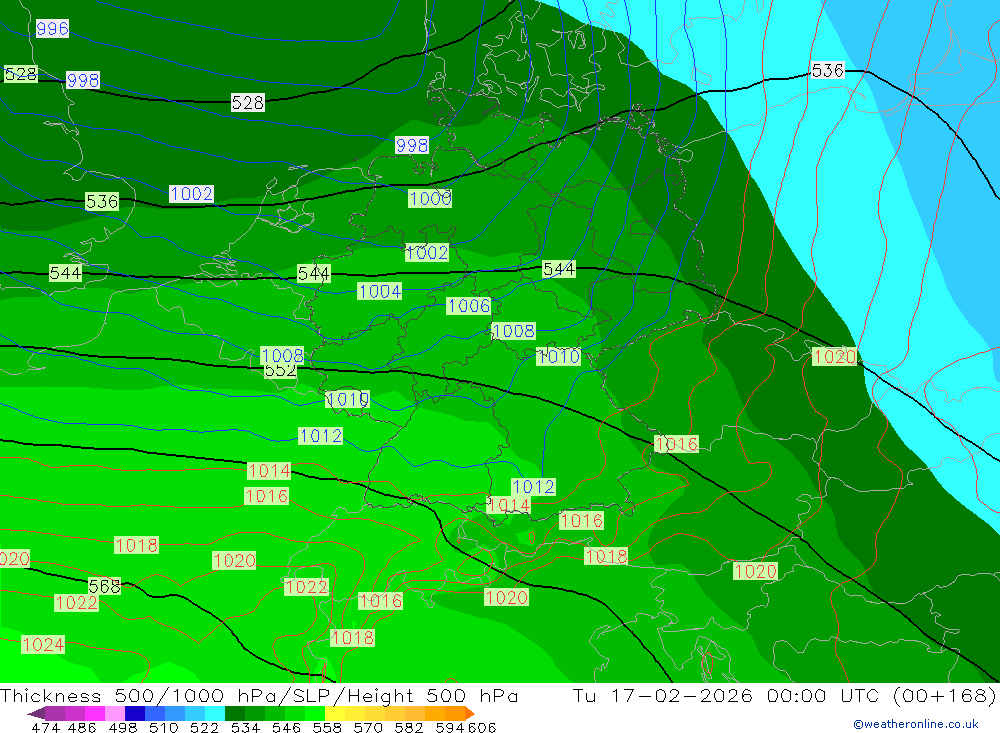The height and width of the screenshot is (733, 1000).
Task: Select the 522 legend value
Action: point(204,727)
